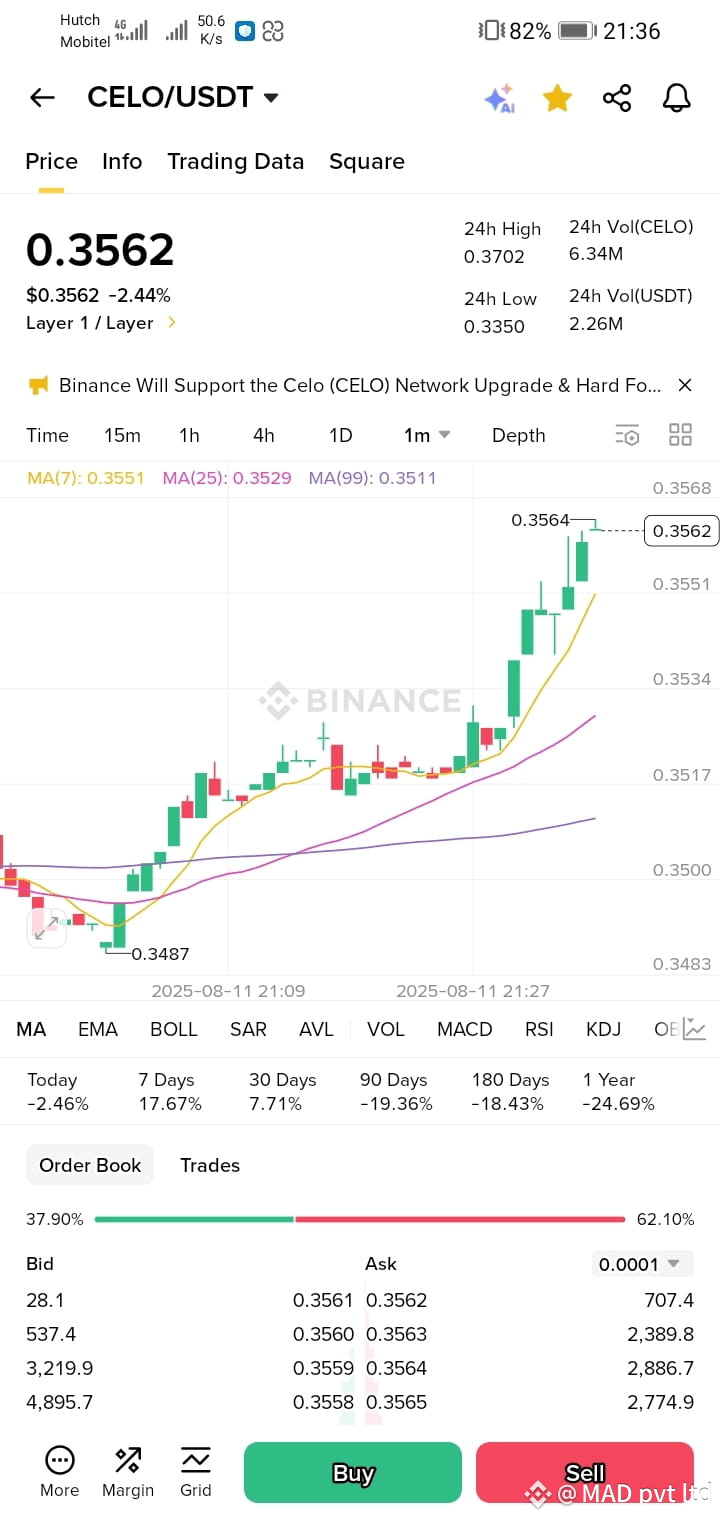Enable the VOL sub-indicator
Screen dimensions: 720x1520
pos(386,1029)
